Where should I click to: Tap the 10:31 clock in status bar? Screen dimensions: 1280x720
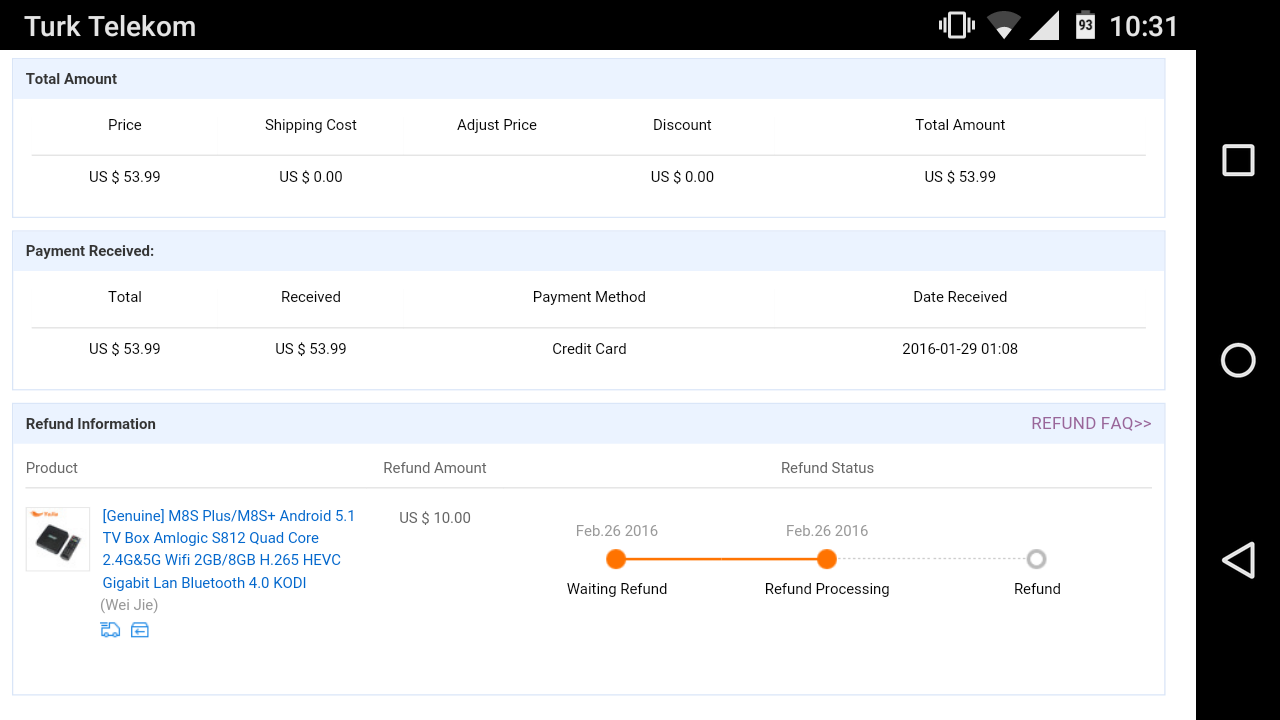point(1144,26)
